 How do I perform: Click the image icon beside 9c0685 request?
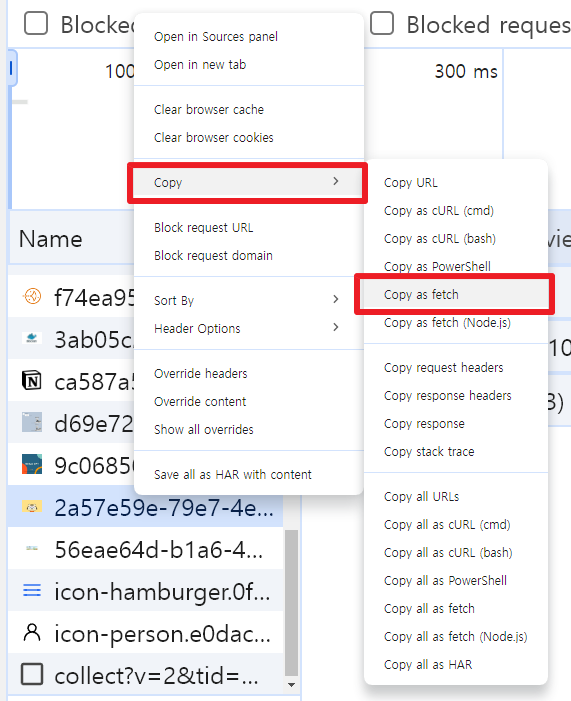32,464
